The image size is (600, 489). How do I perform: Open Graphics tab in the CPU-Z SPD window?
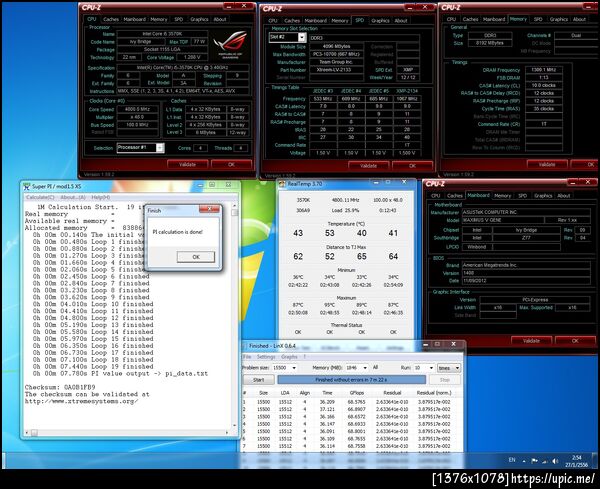coord(380,21)
